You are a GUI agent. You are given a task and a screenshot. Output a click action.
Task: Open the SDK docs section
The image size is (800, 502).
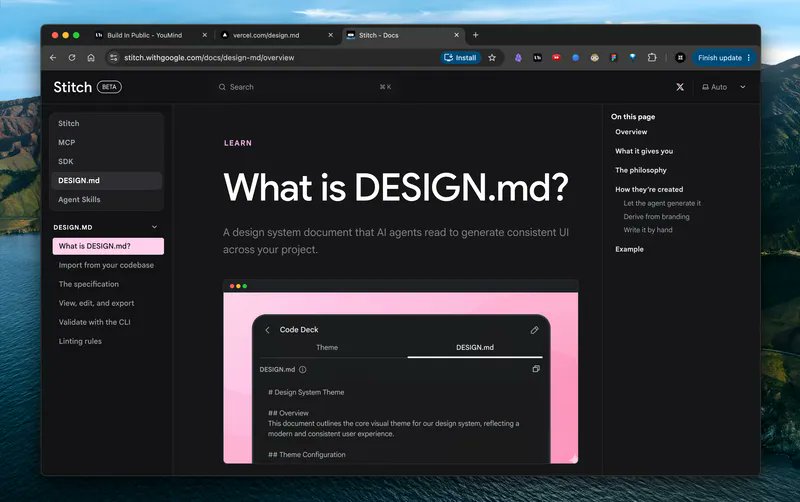coord(107,161)
